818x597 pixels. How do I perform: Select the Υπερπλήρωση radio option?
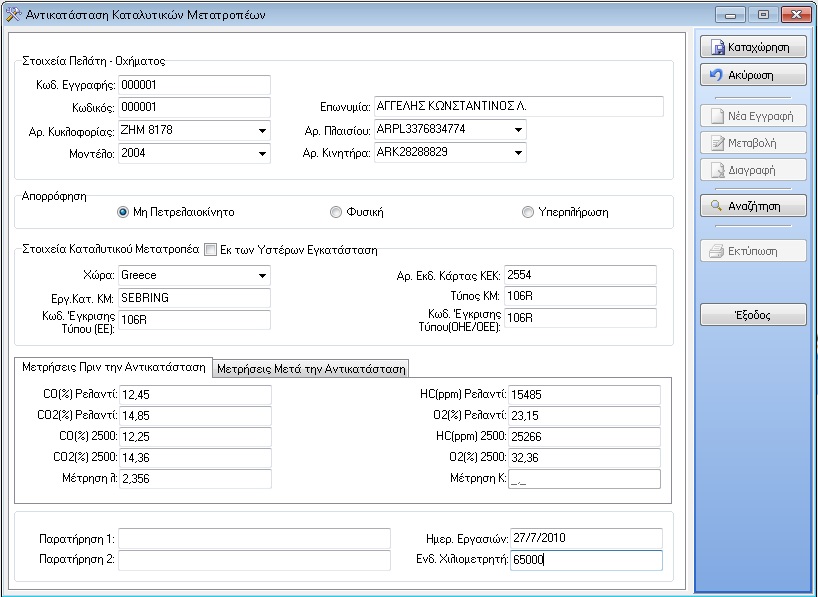tap(528, 212)
